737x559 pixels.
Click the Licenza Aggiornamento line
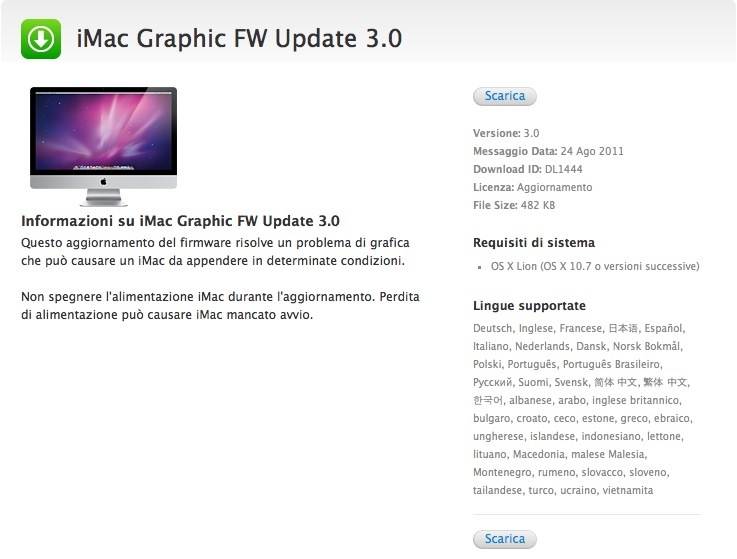532,187
